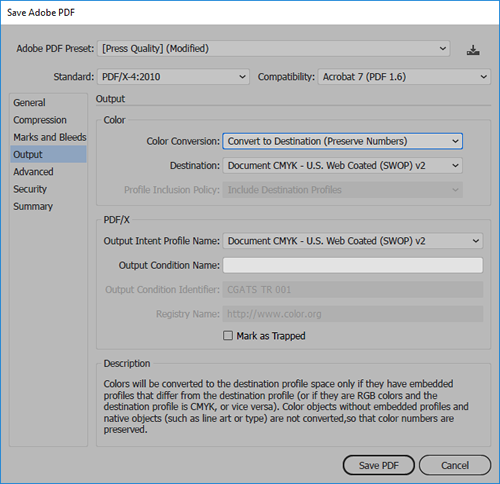The width and height of the screenshot is (500, 484).
Task: Enable the Mark as Trapped checkbox
Action: (x=228, y=335)
